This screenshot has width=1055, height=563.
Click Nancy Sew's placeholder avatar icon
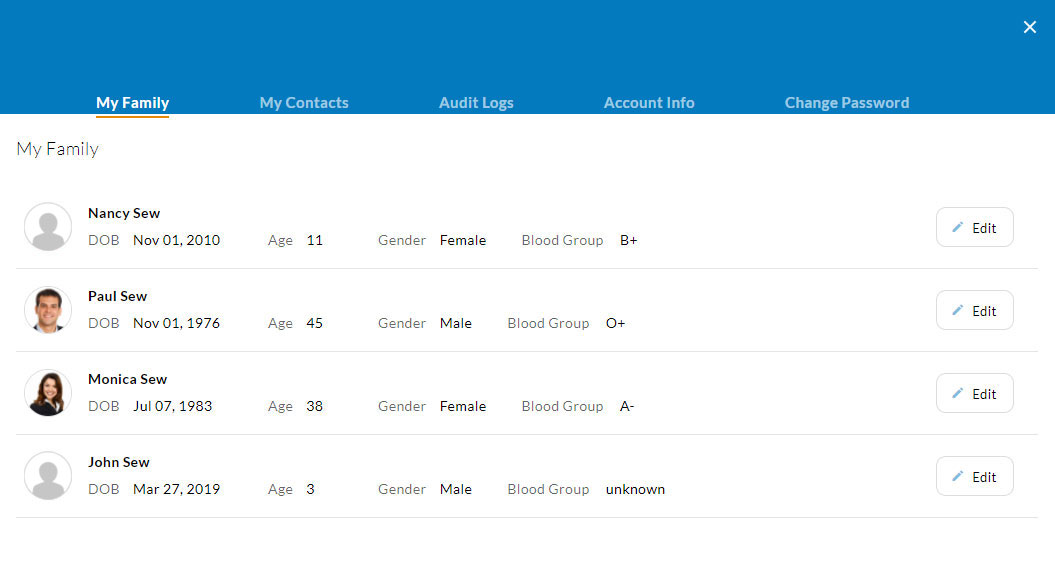[x=48, y=227]
